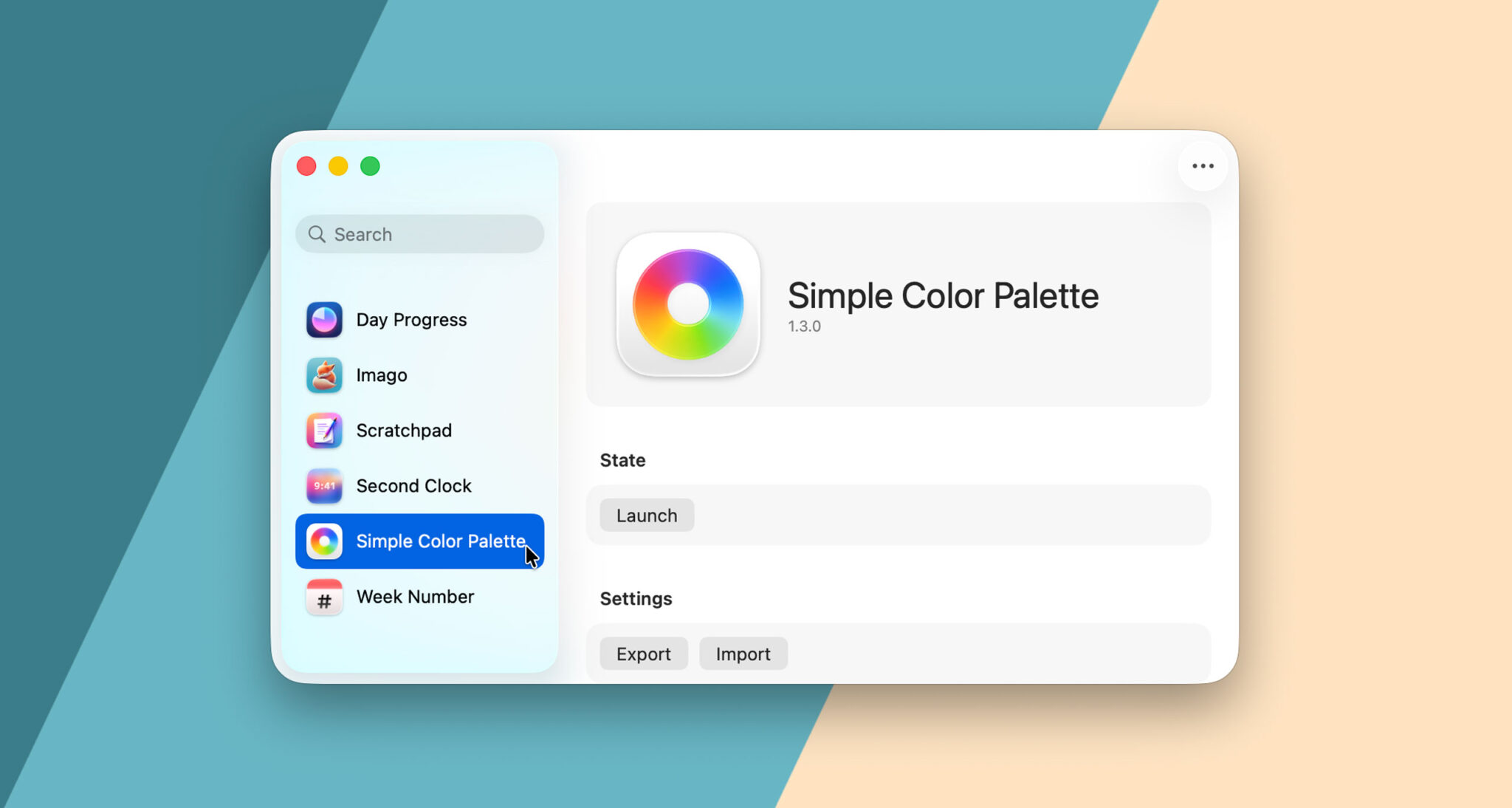Screen dimensions: 1512x808
Task: Click the large color wheel app icon
Action: point(688,304)
